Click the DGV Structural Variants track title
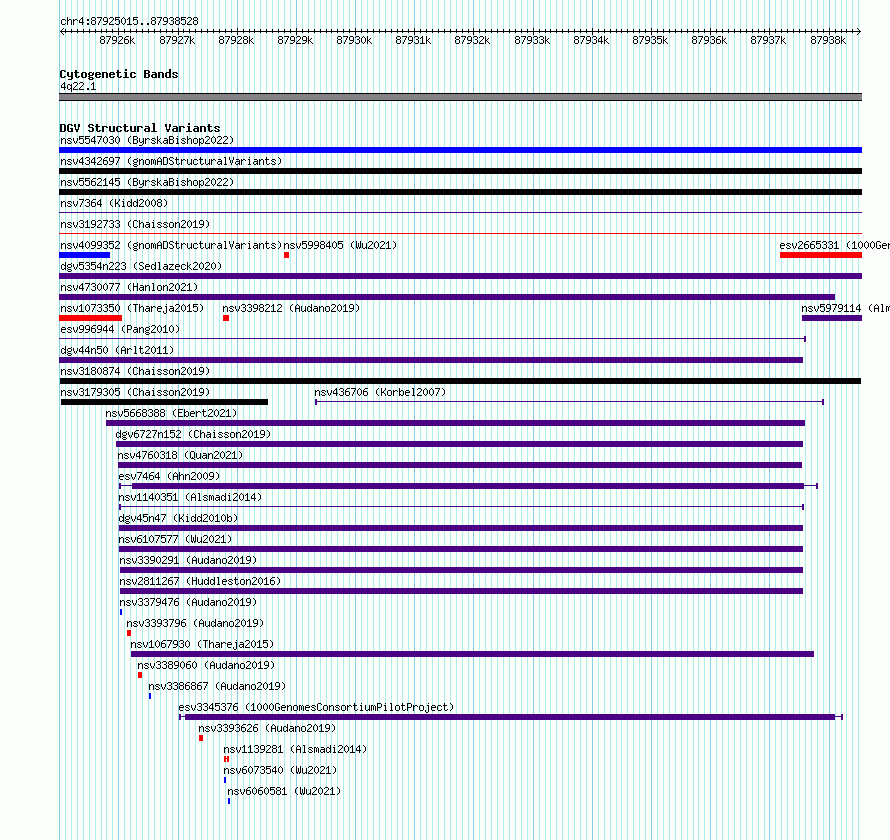 coord(140,128)
